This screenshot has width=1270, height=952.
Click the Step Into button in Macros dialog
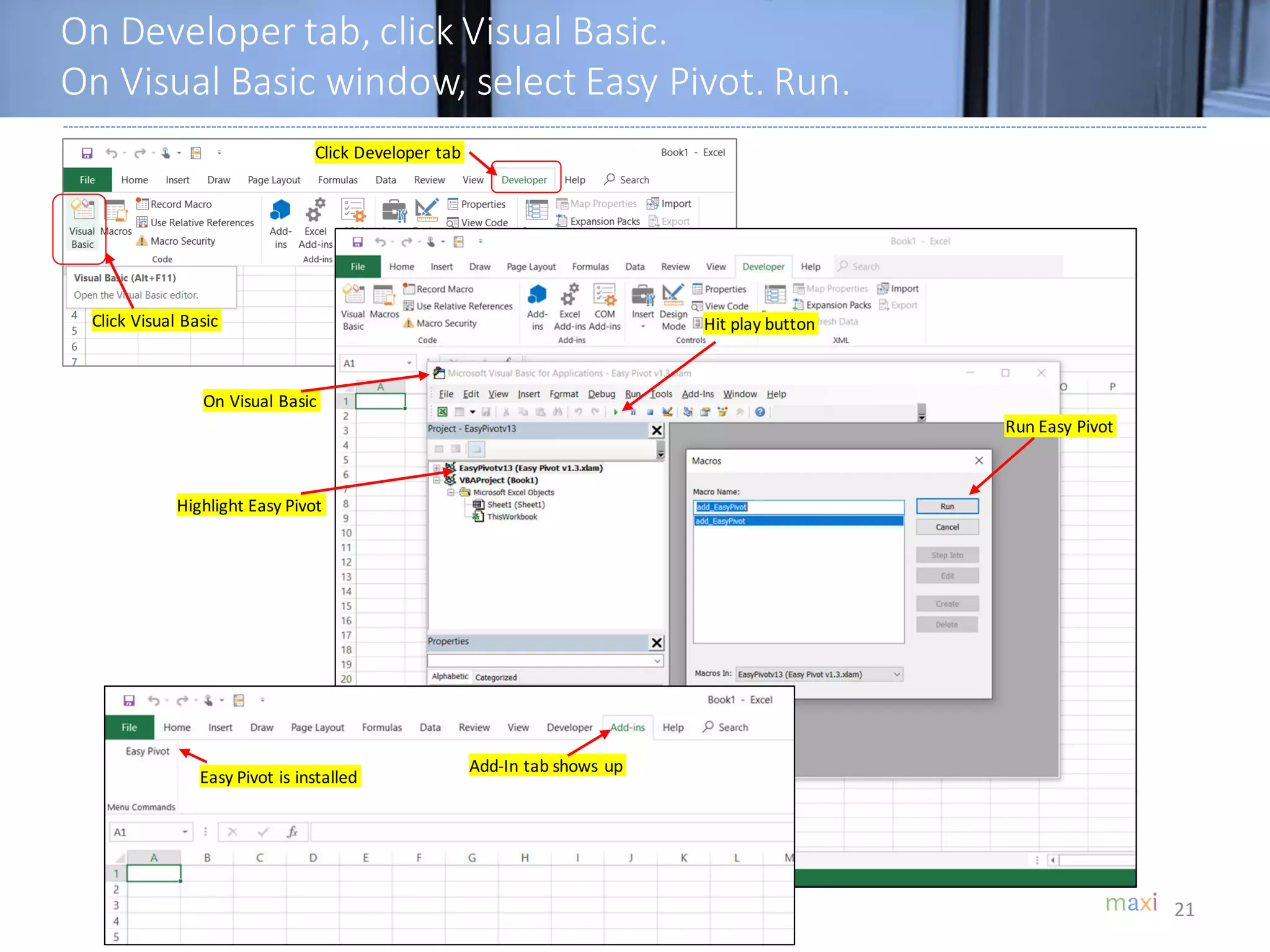[948, 555]
